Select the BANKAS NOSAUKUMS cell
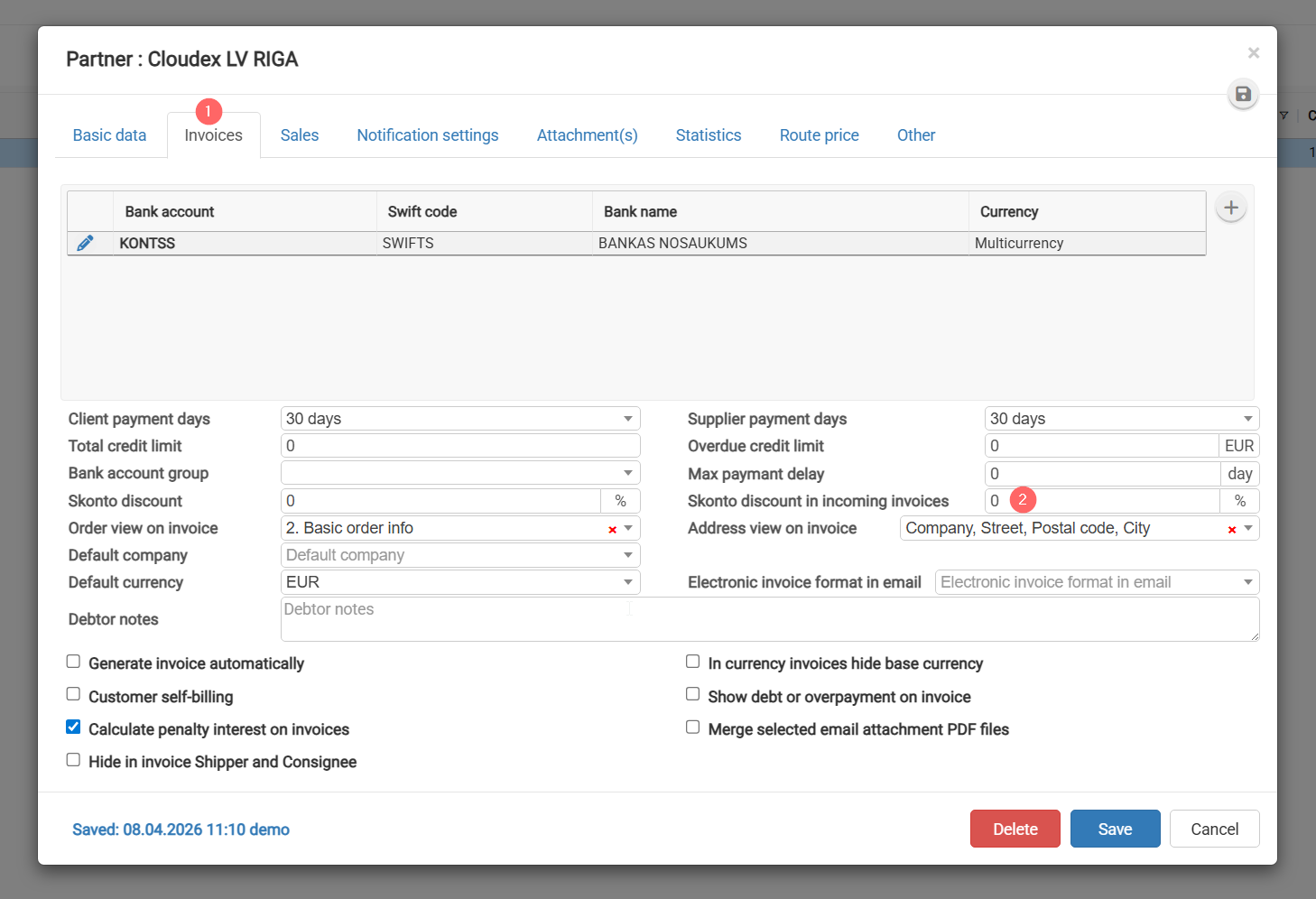1316x899 pixels. pos(781,244)
